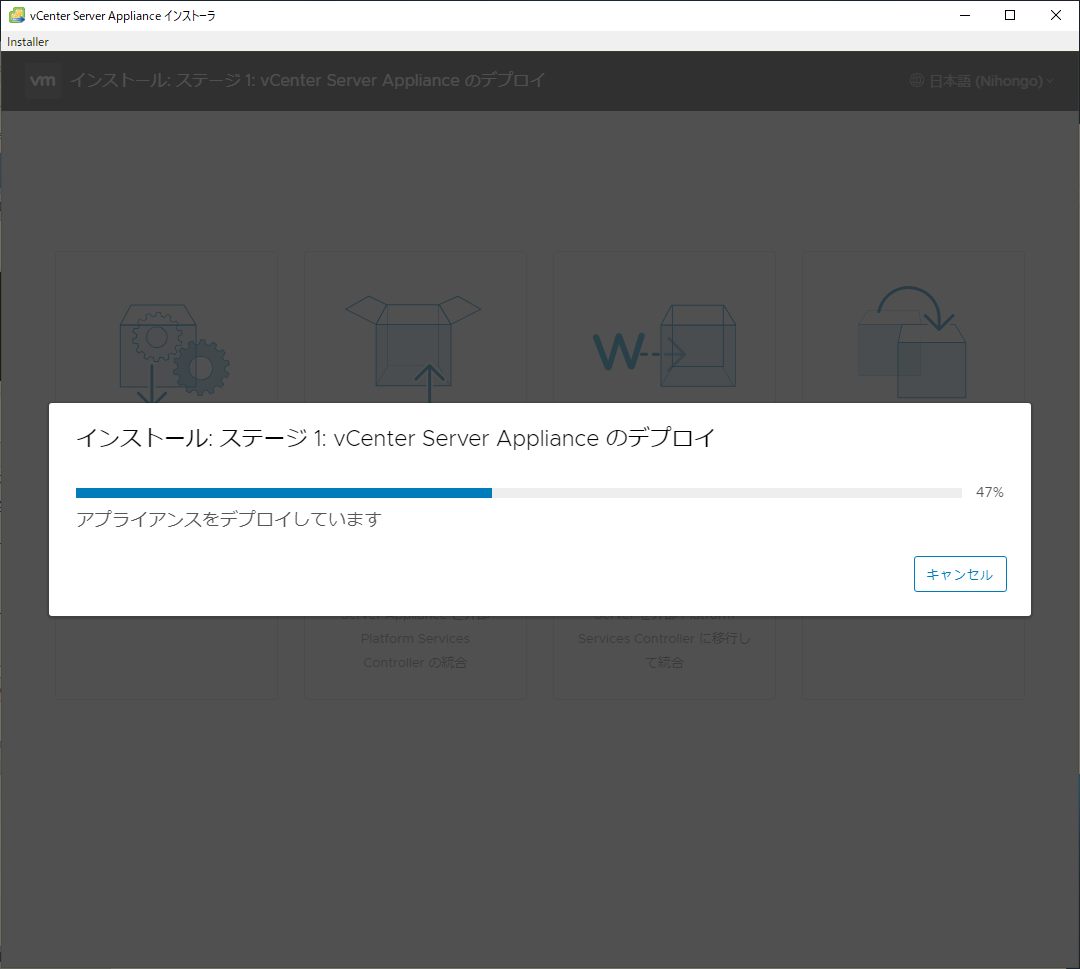Click the vCenter installer icon in title bar
Screen dimensions: 1080x969
[17, 15]
